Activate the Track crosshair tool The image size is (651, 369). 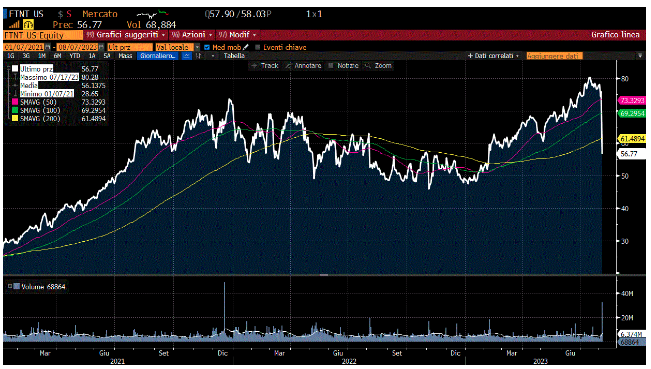coord(265,66)
